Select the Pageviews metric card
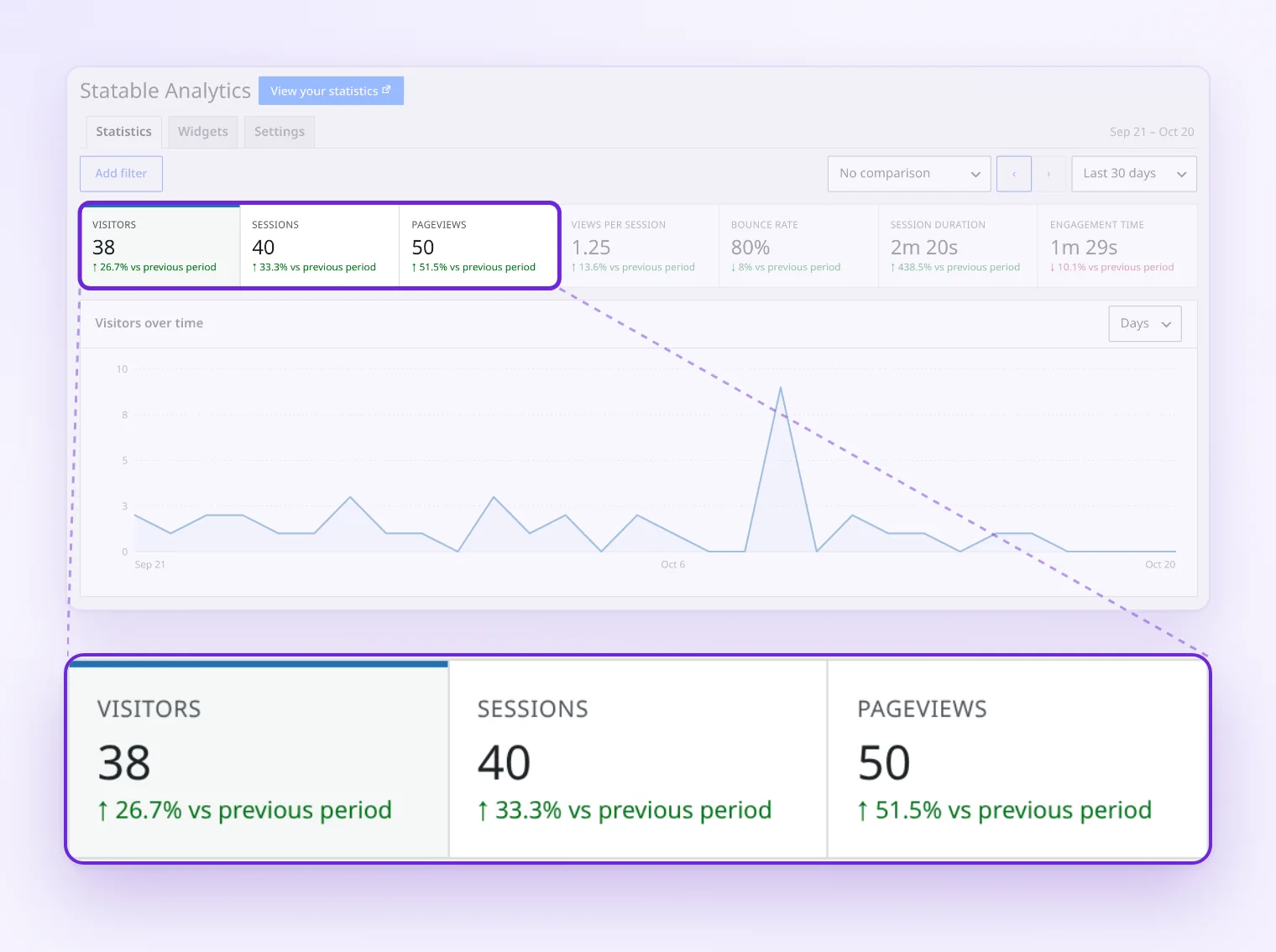 coord(478,246)
